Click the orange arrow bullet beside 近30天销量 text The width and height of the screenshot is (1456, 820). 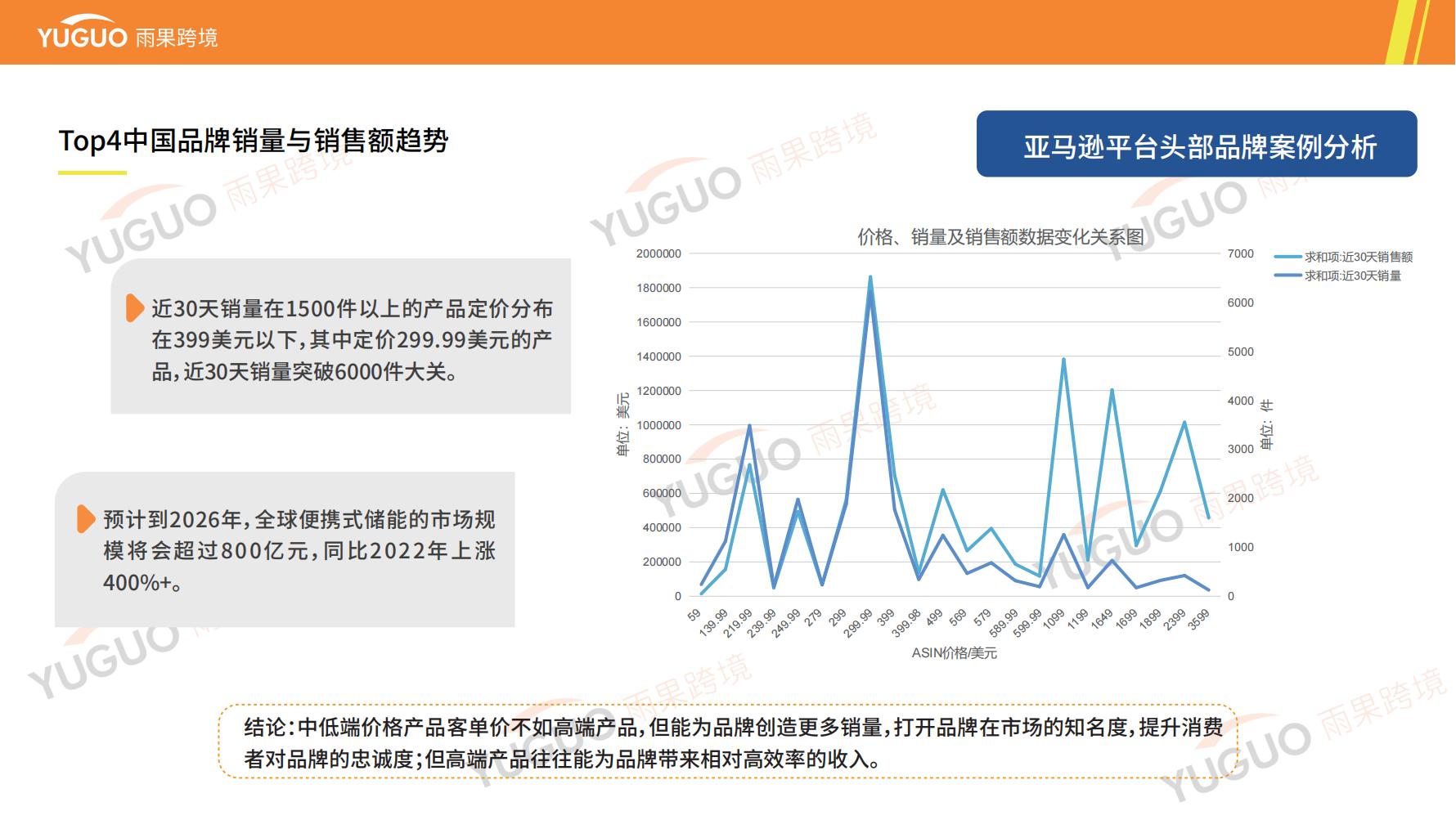(x=135, y=308)
